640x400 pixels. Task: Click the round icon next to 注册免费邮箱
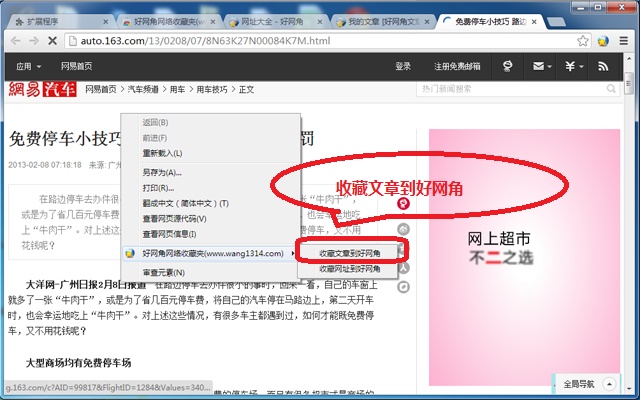click(x=507, y=66)
